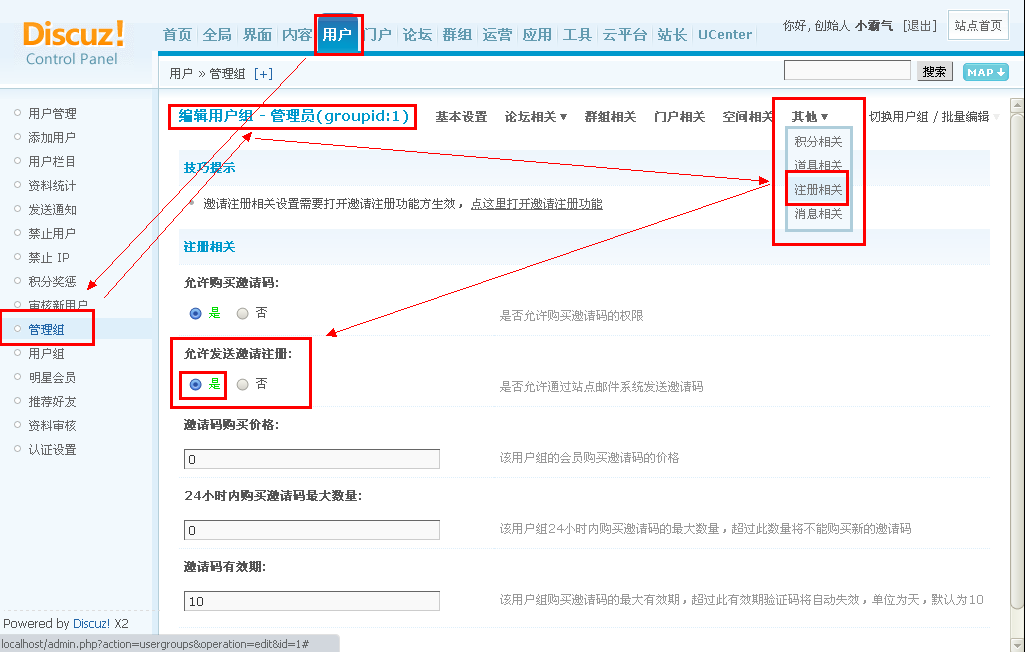Open the 全局 top menu
1025x652 pixels.
click(217, 35)
